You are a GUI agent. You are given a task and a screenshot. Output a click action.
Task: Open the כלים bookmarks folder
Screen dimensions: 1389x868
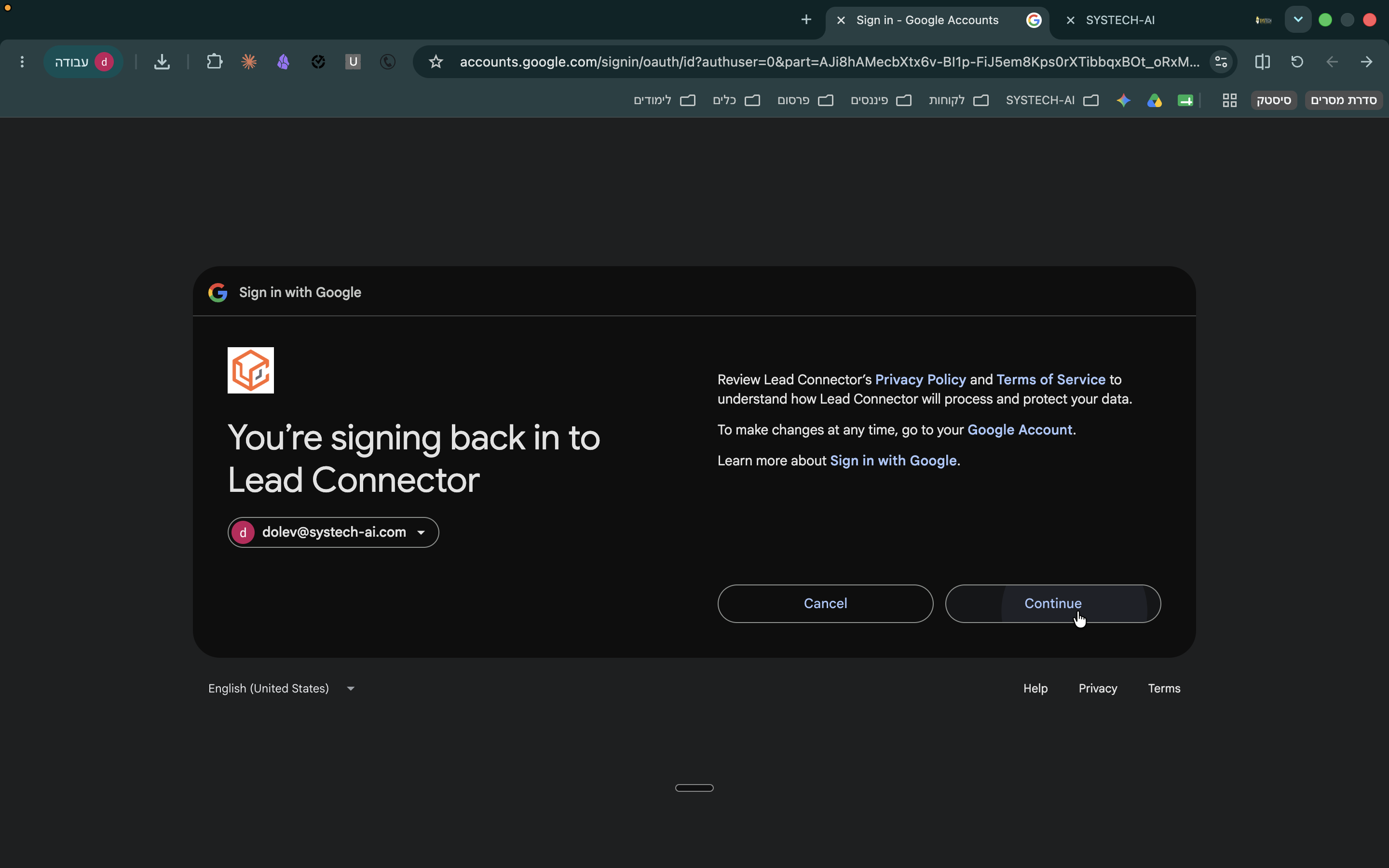pyautogui.click(x=736, y=100)
